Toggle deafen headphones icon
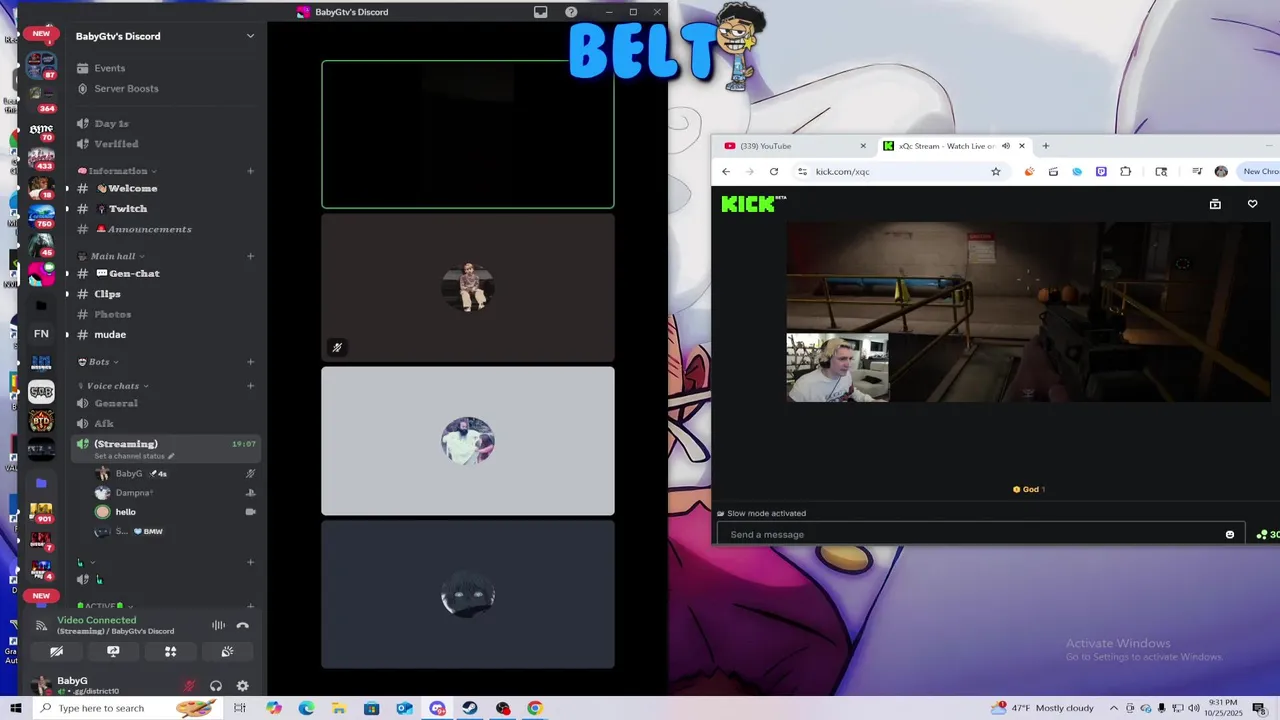Viewport: 1280px width, 720px height. coord(216,686)
